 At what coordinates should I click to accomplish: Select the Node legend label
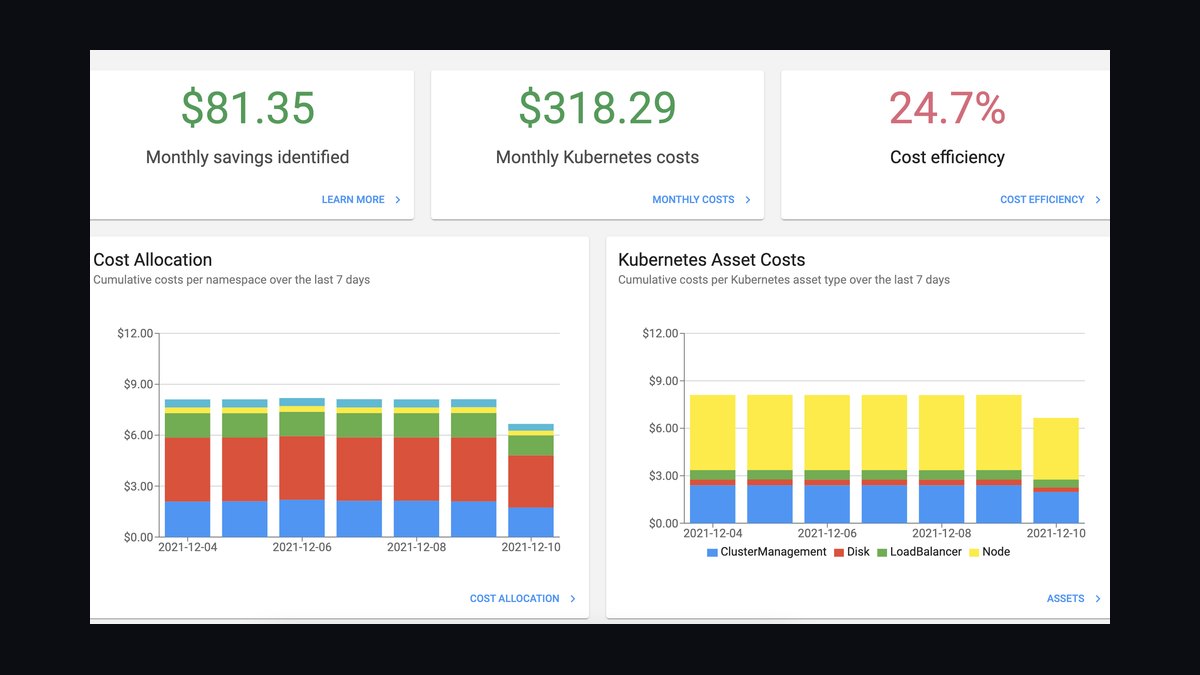996,552
